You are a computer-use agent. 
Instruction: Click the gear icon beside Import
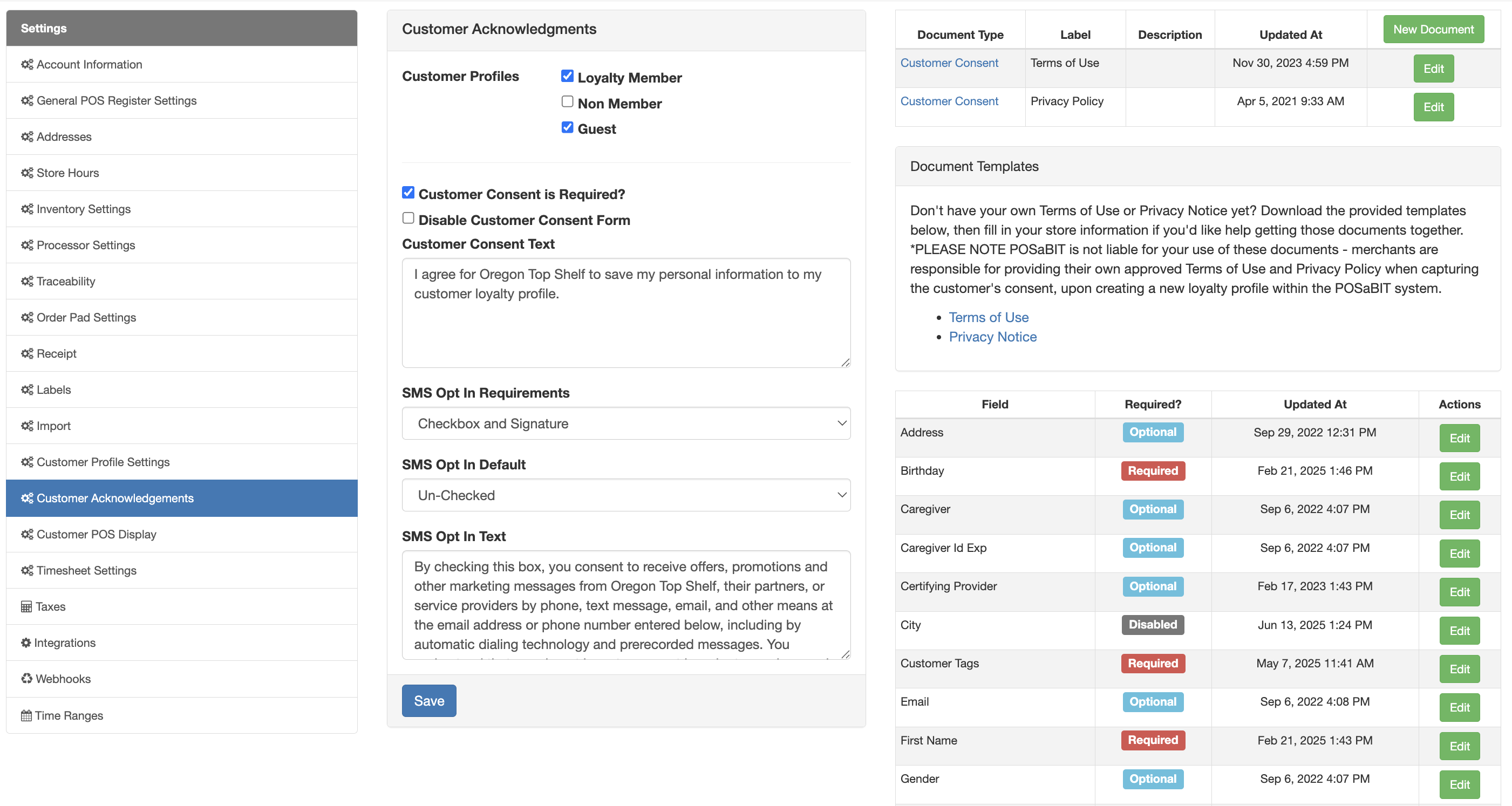click(x=27, y=426)
